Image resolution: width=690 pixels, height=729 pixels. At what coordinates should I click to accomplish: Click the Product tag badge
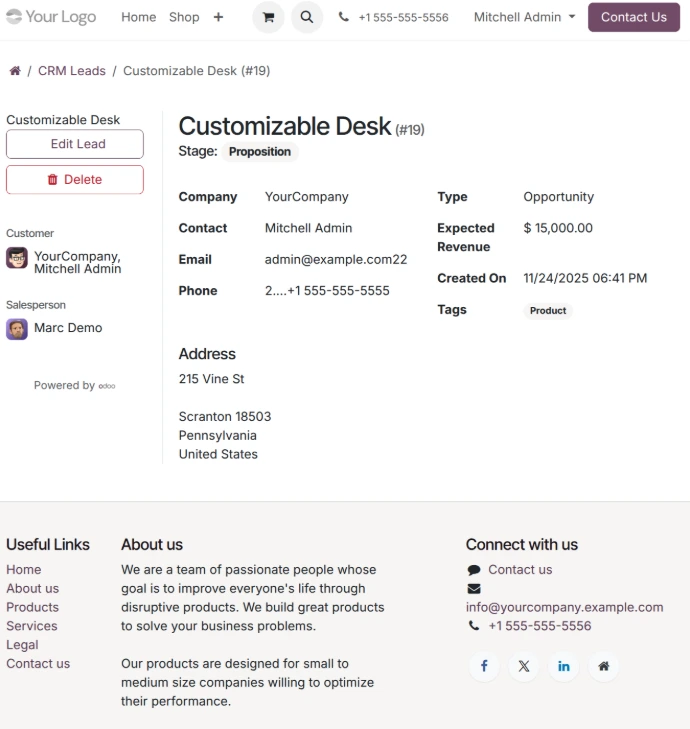coord(548,311)
